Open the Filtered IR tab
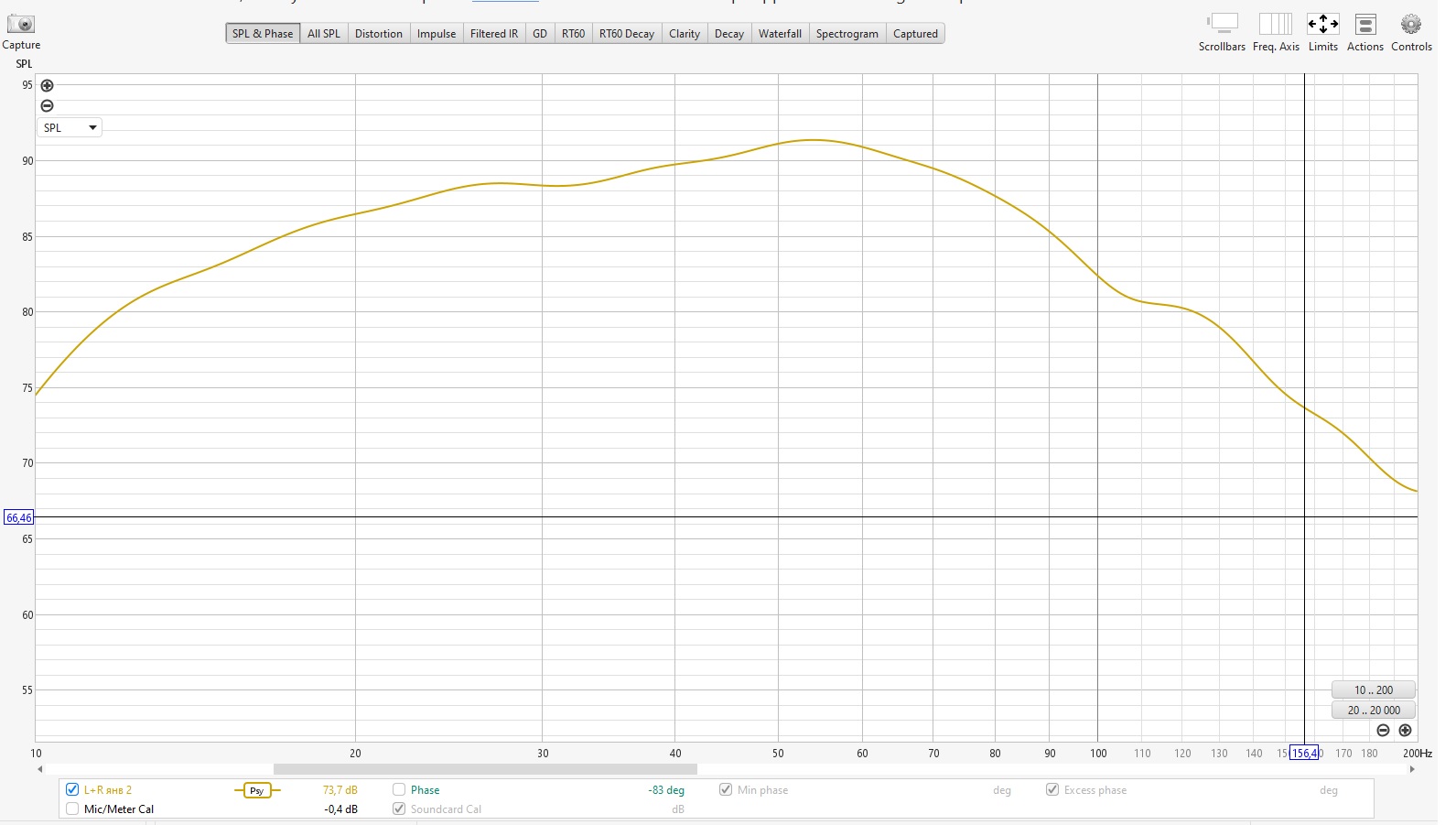Viewport: 1456px width, 825px height. [494, 34]
